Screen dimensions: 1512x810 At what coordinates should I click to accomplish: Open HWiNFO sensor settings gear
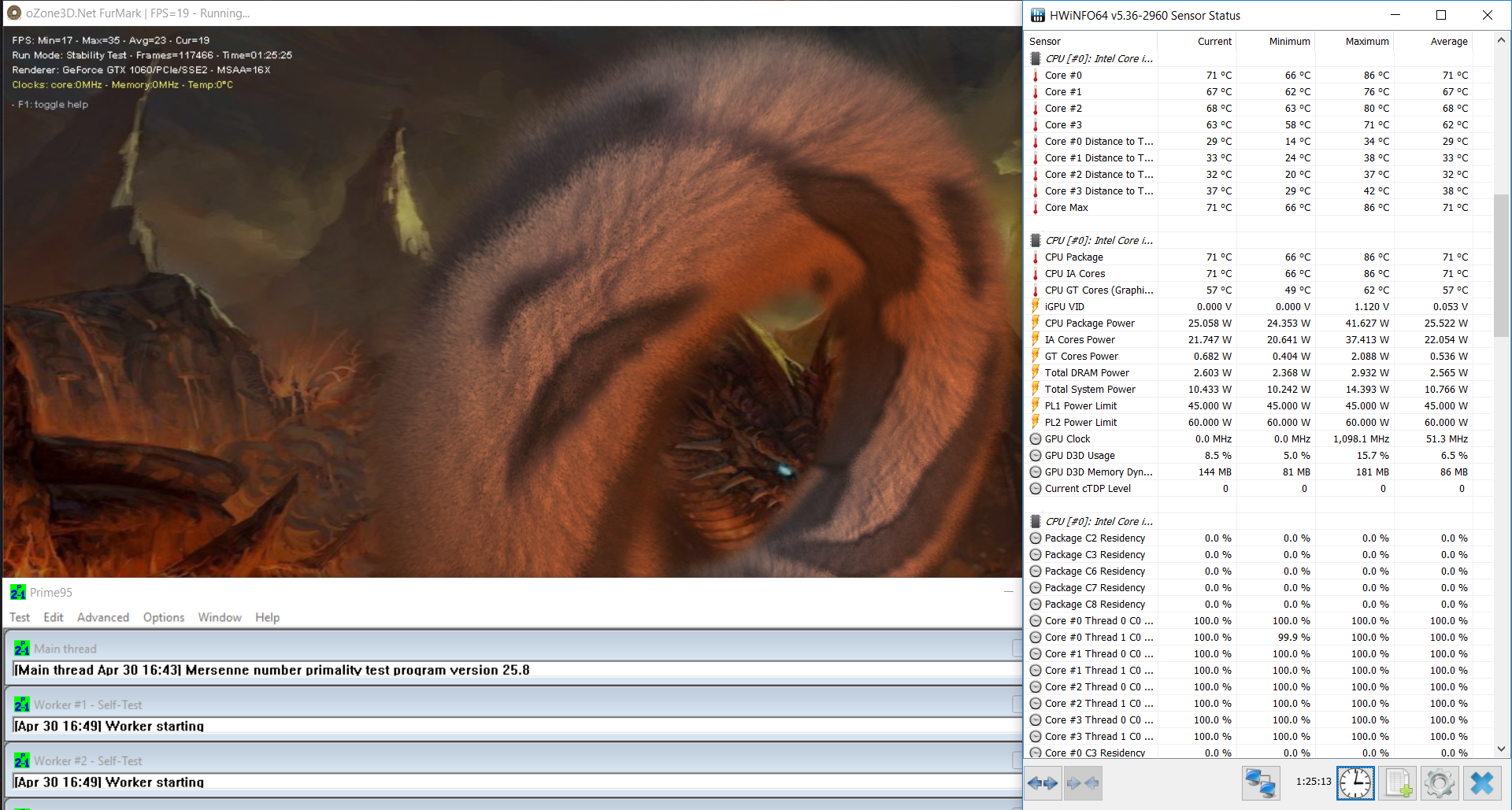[1440, 783]
